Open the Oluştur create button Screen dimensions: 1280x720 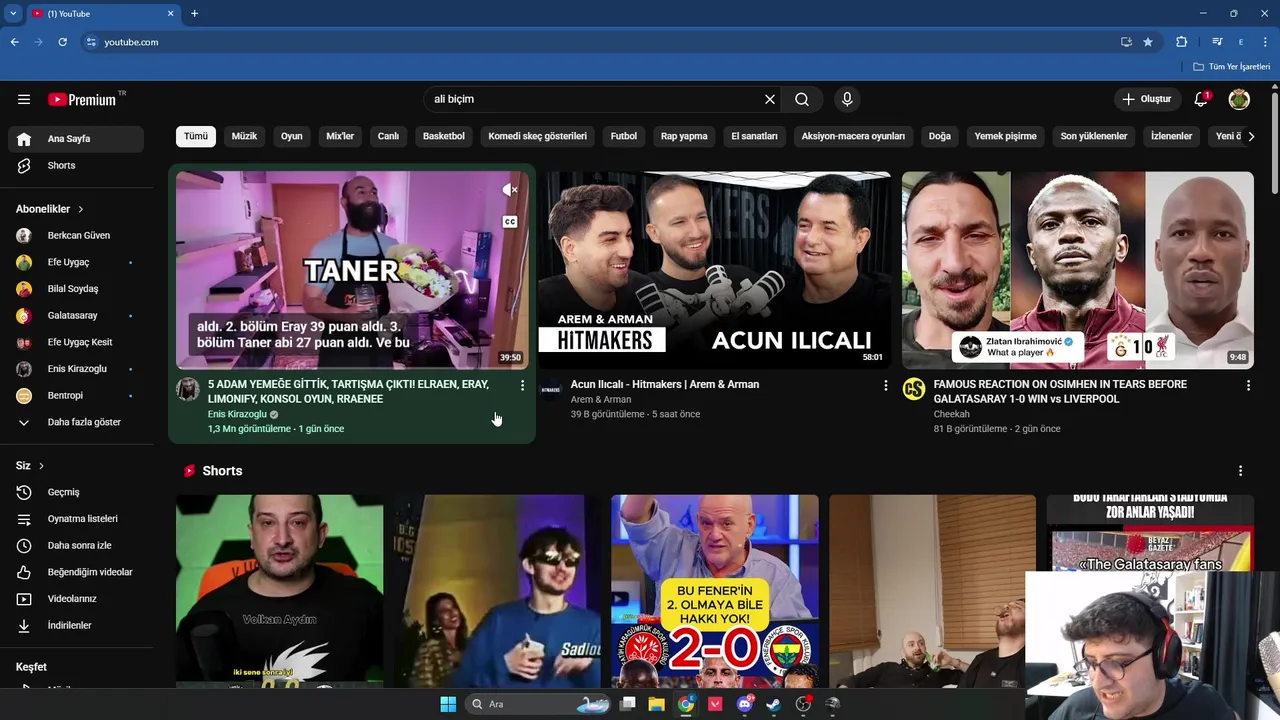tap(1146, 99)
